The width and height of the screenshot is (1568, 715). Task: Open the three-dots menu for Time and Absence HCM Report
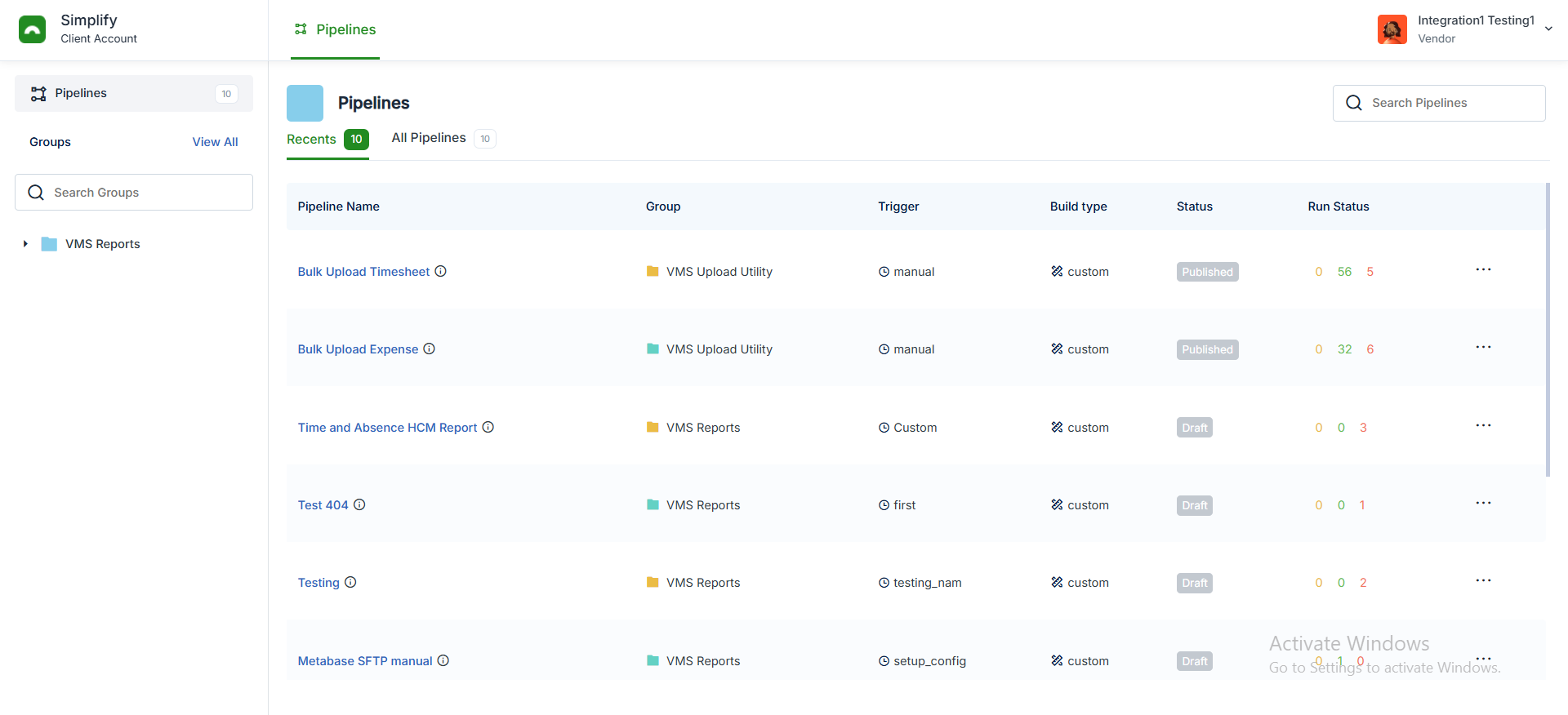[1483, 426]
